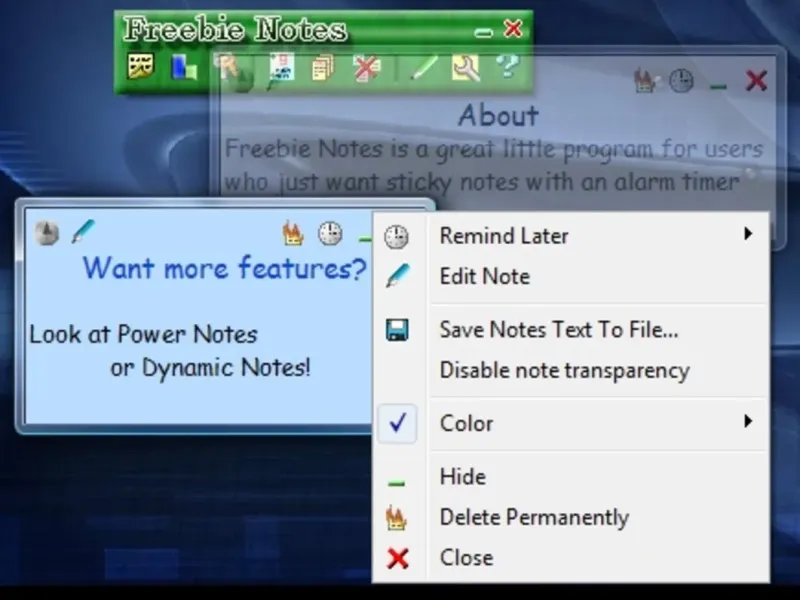Image resolution: width=800 pixels, height=600 pixels.
Task: Show all notes using stacked notes icon
Action: [322, 68]
